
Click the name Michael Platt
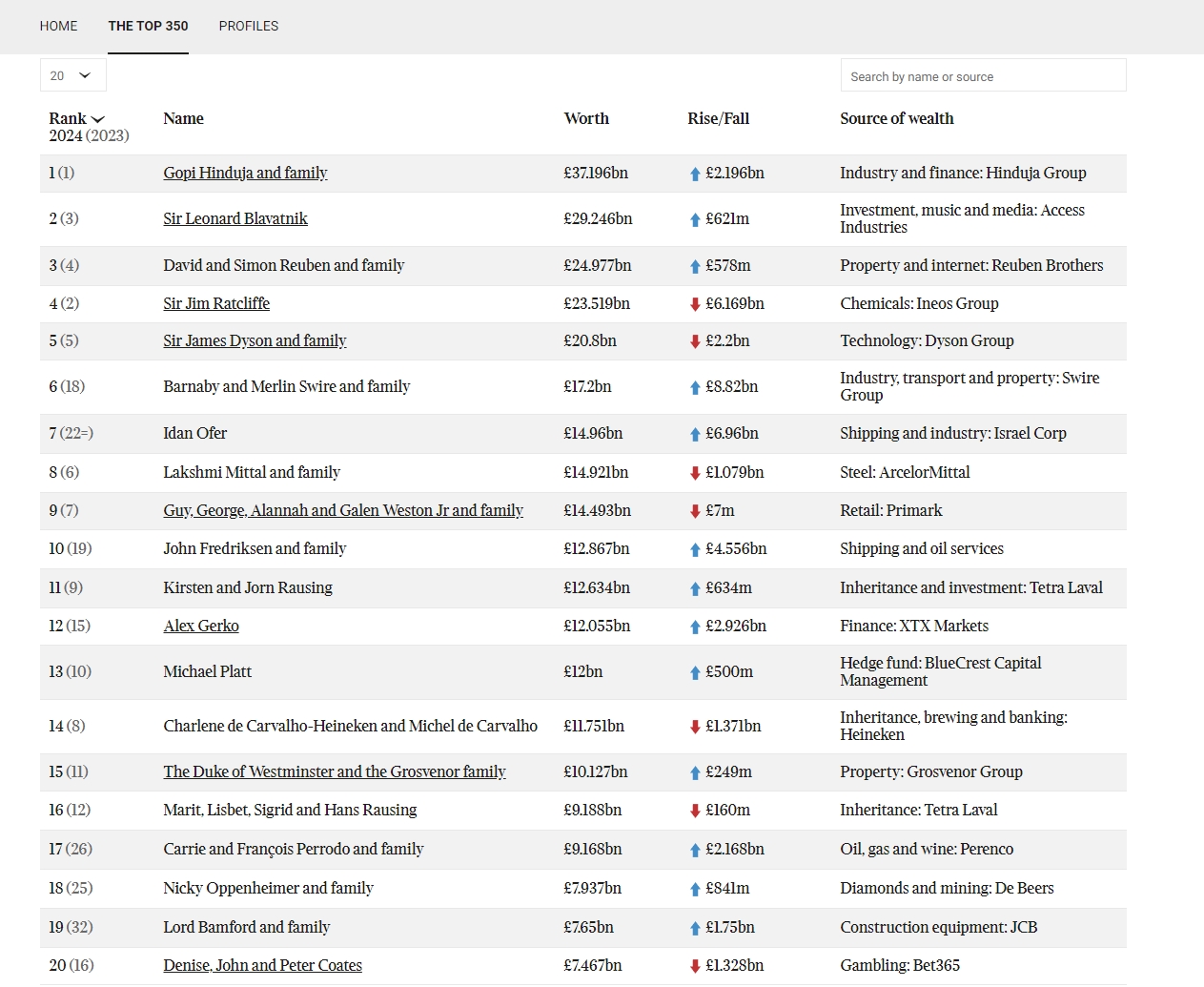coord(207,671)
